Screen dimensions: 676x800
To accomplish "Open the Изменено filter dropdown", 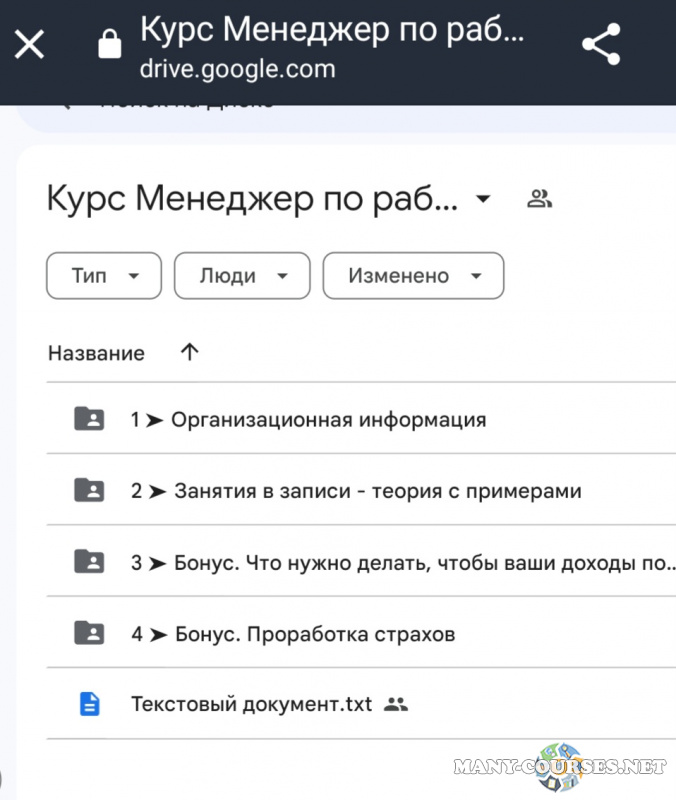I will coord(413,275).
